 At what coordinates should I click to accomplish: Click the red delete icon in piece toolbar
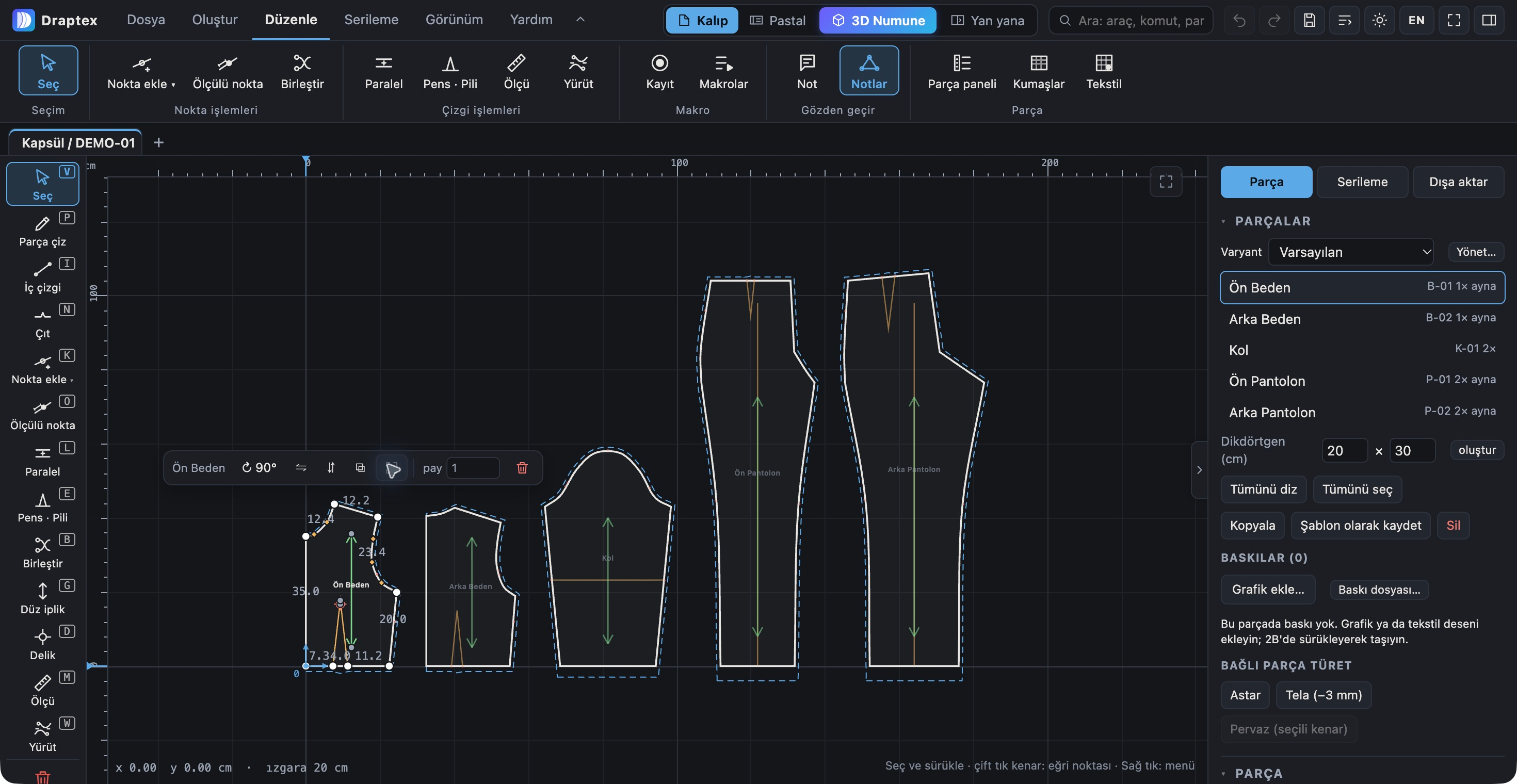pyautogui.click(x=522, y=468)
